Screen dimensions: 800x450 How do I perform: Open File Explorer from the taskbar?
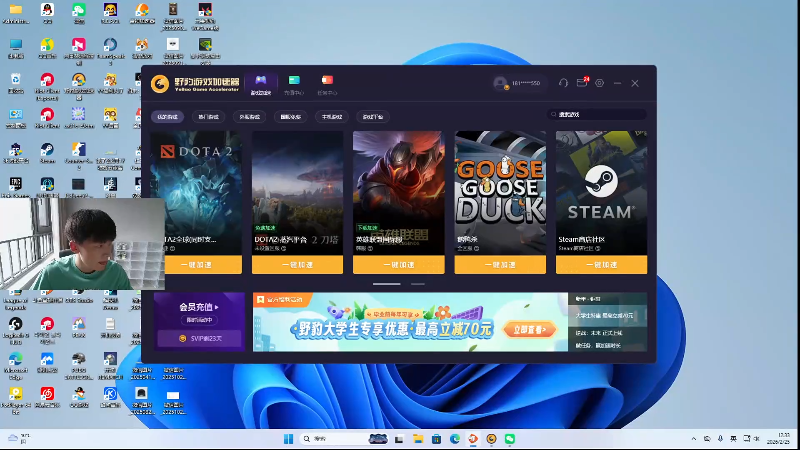(418, 439)
